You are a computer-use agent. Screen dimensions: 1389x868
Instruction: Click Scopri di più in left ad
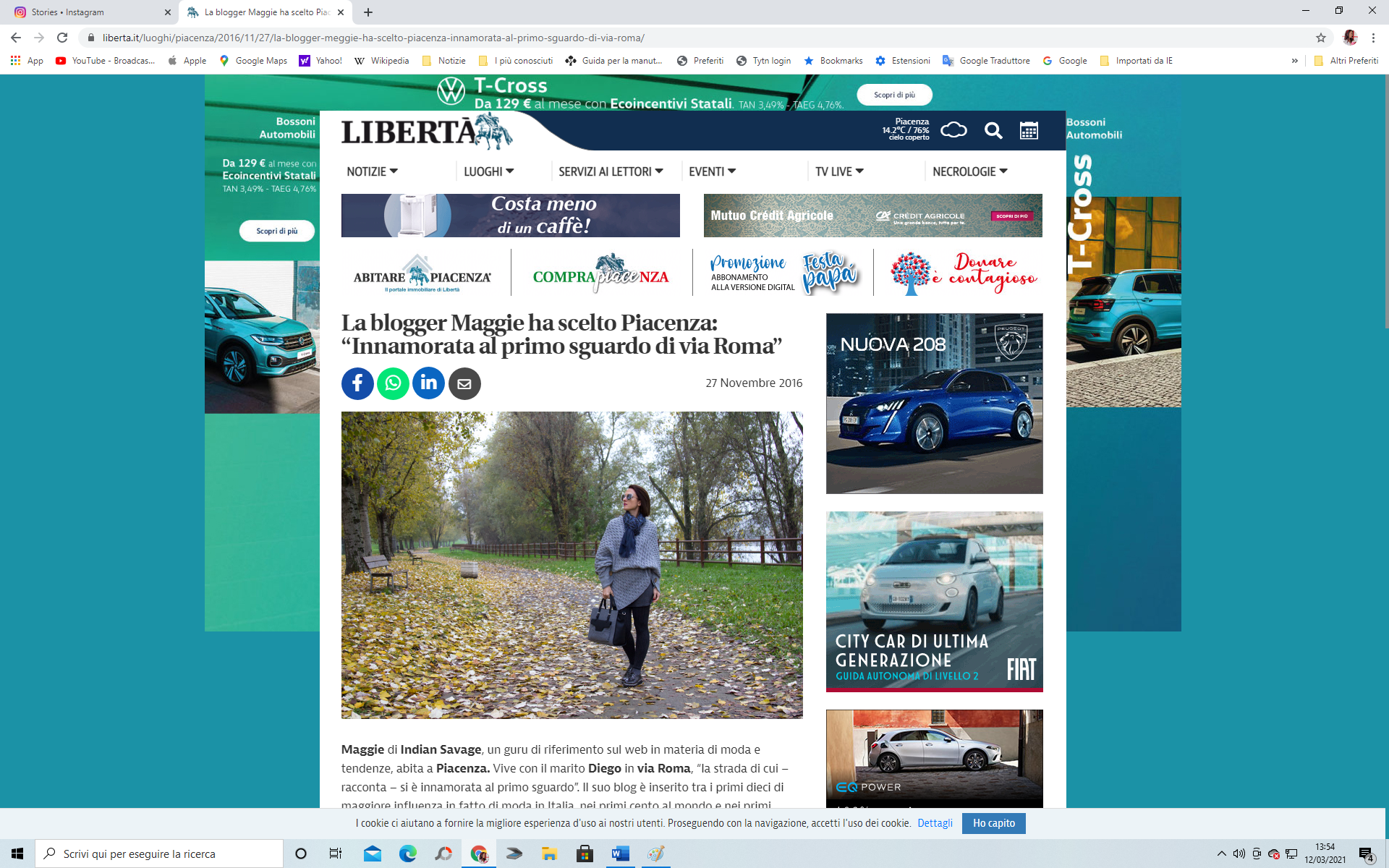tap(276, 231)
